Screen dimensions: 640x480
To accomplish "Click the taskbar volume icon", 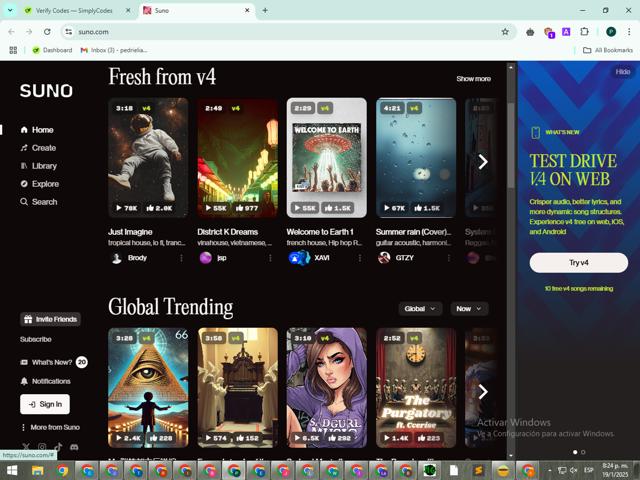I will (x=574, y=471).
